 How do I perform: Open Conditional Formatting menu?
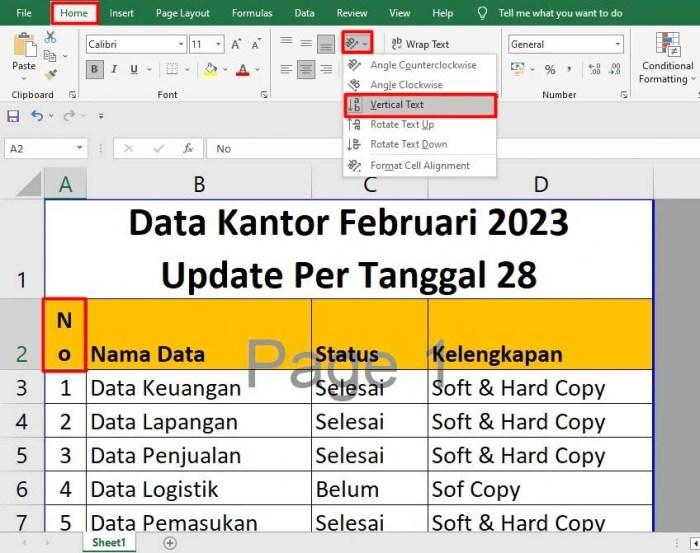click(x=667, y=58)
